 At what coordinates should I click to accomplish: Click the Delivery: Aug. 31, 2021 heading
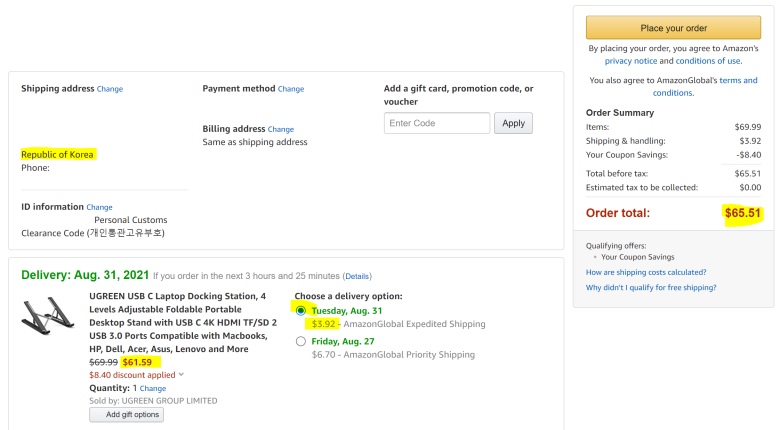click(x=85, y=275)
